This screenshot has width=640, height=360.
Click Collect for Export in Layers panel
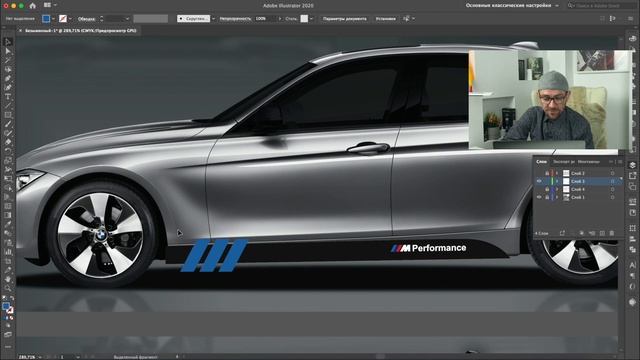click(562, 233)
